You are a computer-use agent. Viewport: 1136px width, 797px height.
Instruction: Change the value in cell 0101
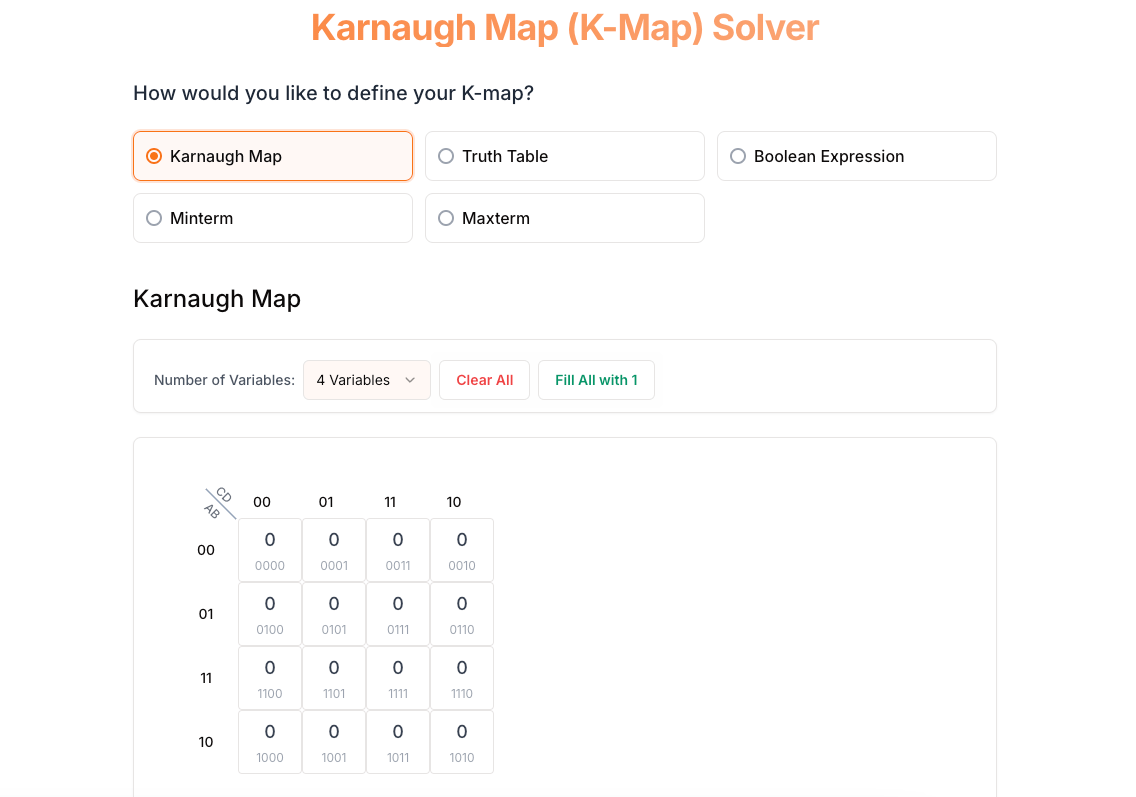(334, 614)
